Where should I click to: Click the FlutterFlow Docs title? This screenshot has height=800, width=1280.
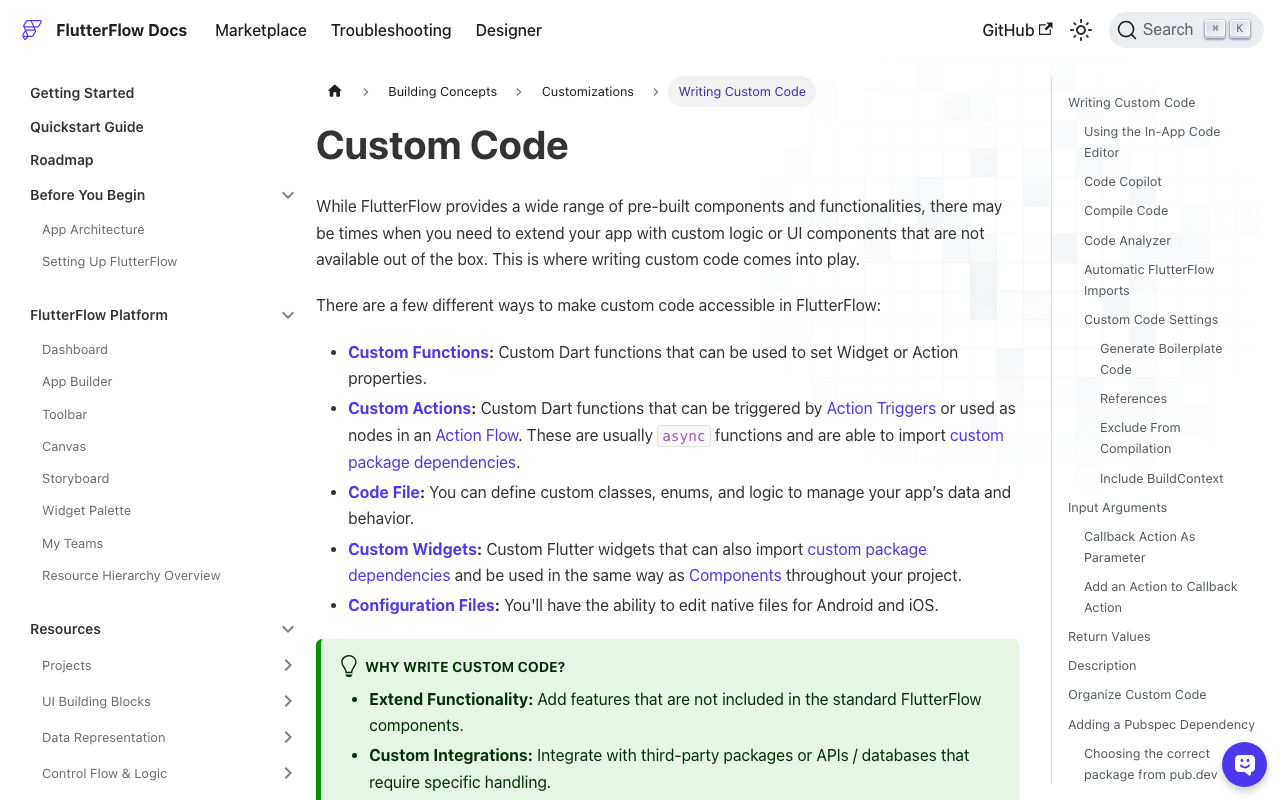[x=122, y=30]
